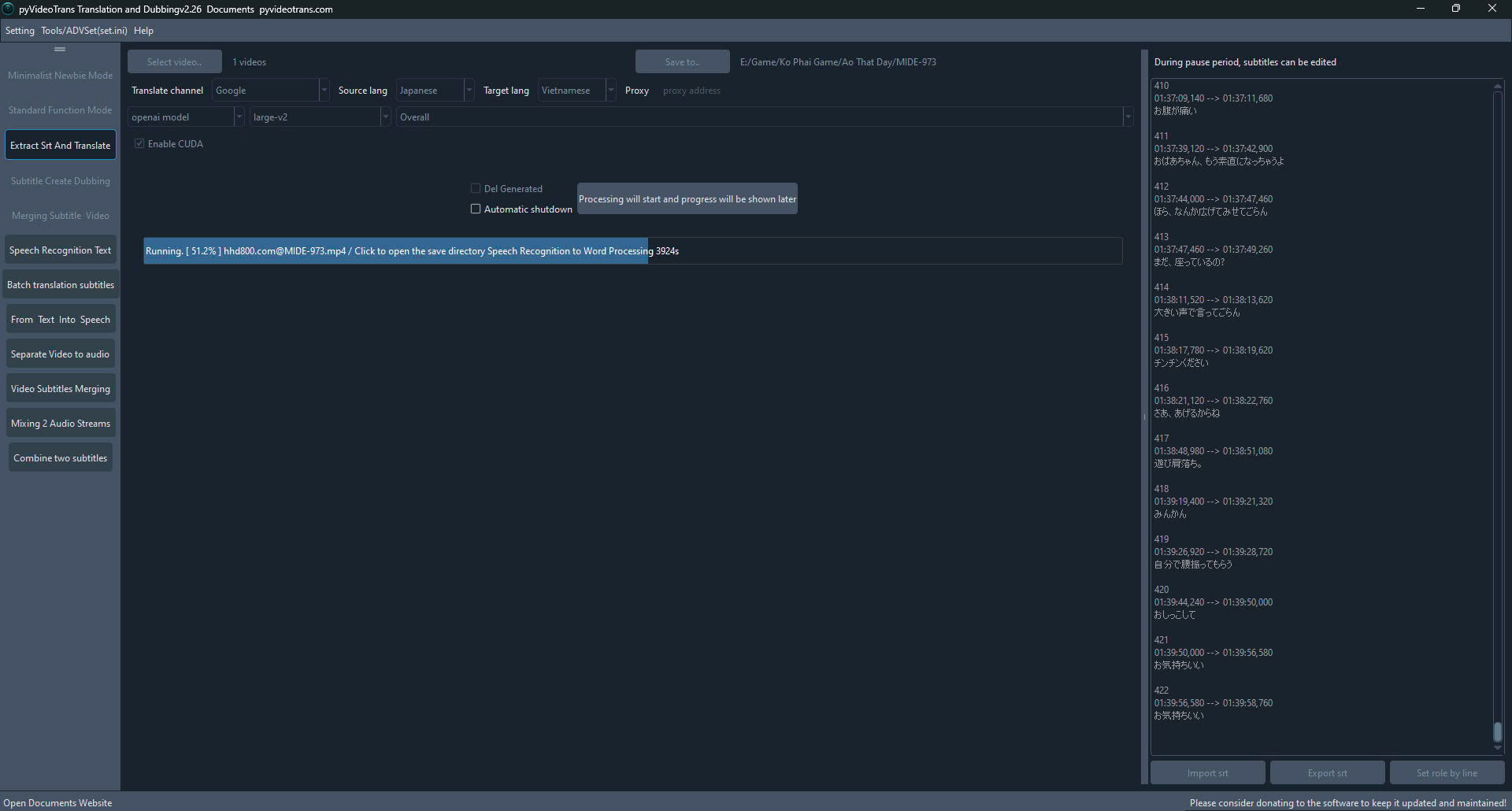Open the Video Subtitles Merging tool

[61, 389]
